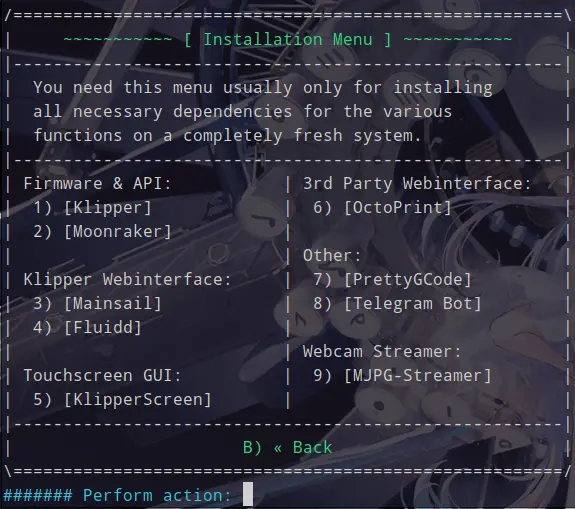
Task: Choose the 9) [MJPG-Streamer] option
Action: pos(402,376)
